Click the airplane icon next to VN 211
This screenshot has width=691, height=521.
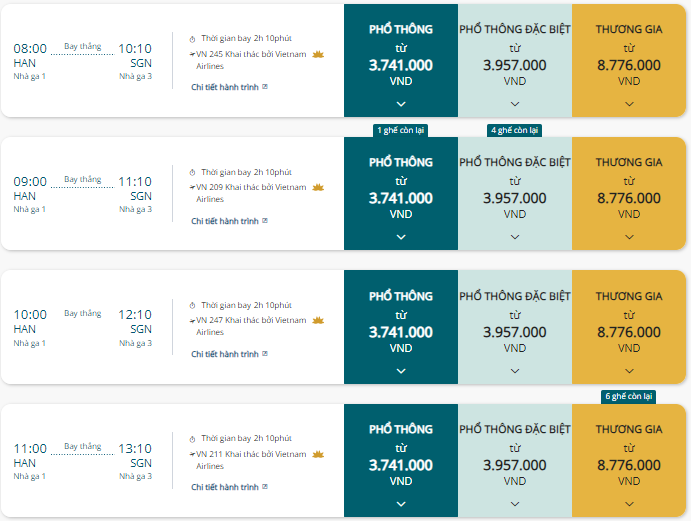click(x=193, y=454)
